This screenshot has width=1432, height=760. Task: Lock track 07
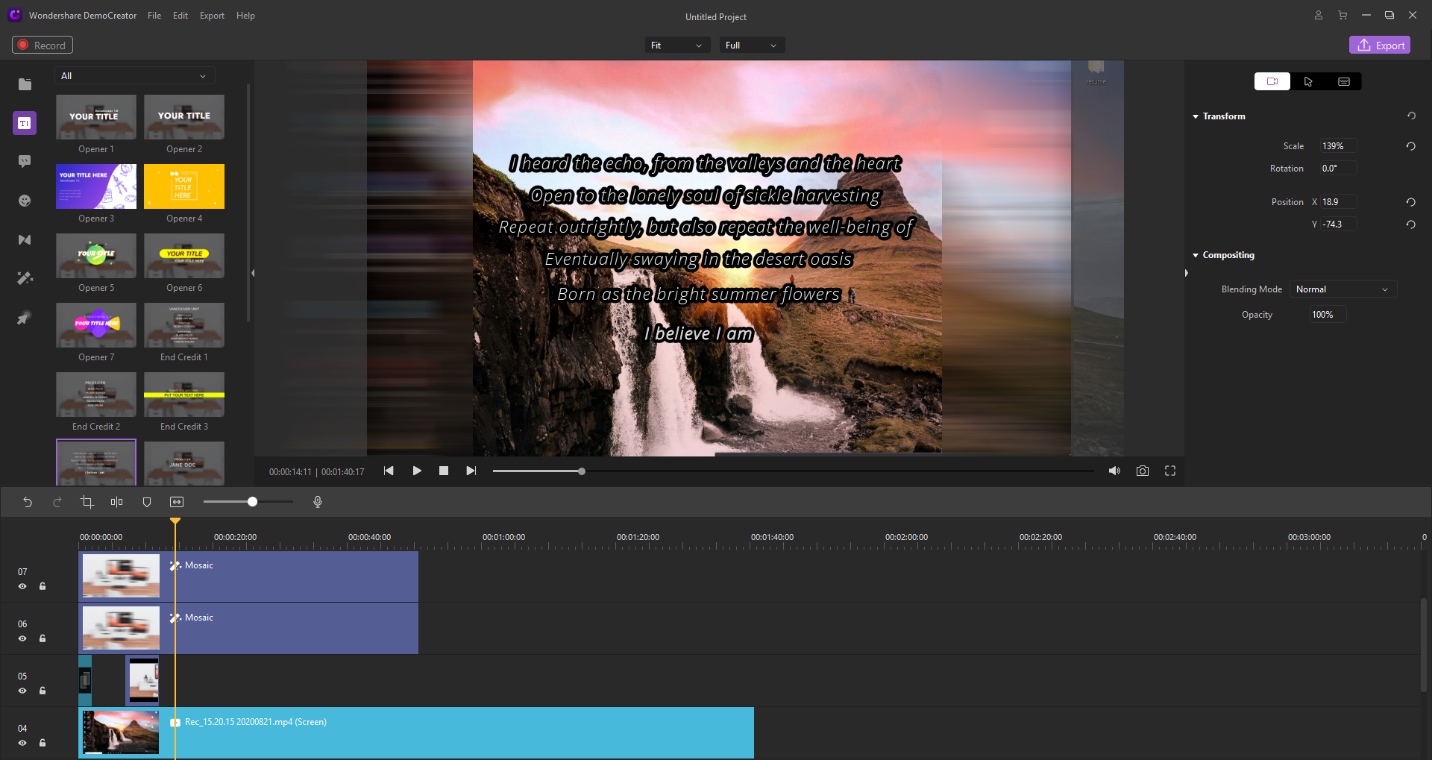pos(42,587)
